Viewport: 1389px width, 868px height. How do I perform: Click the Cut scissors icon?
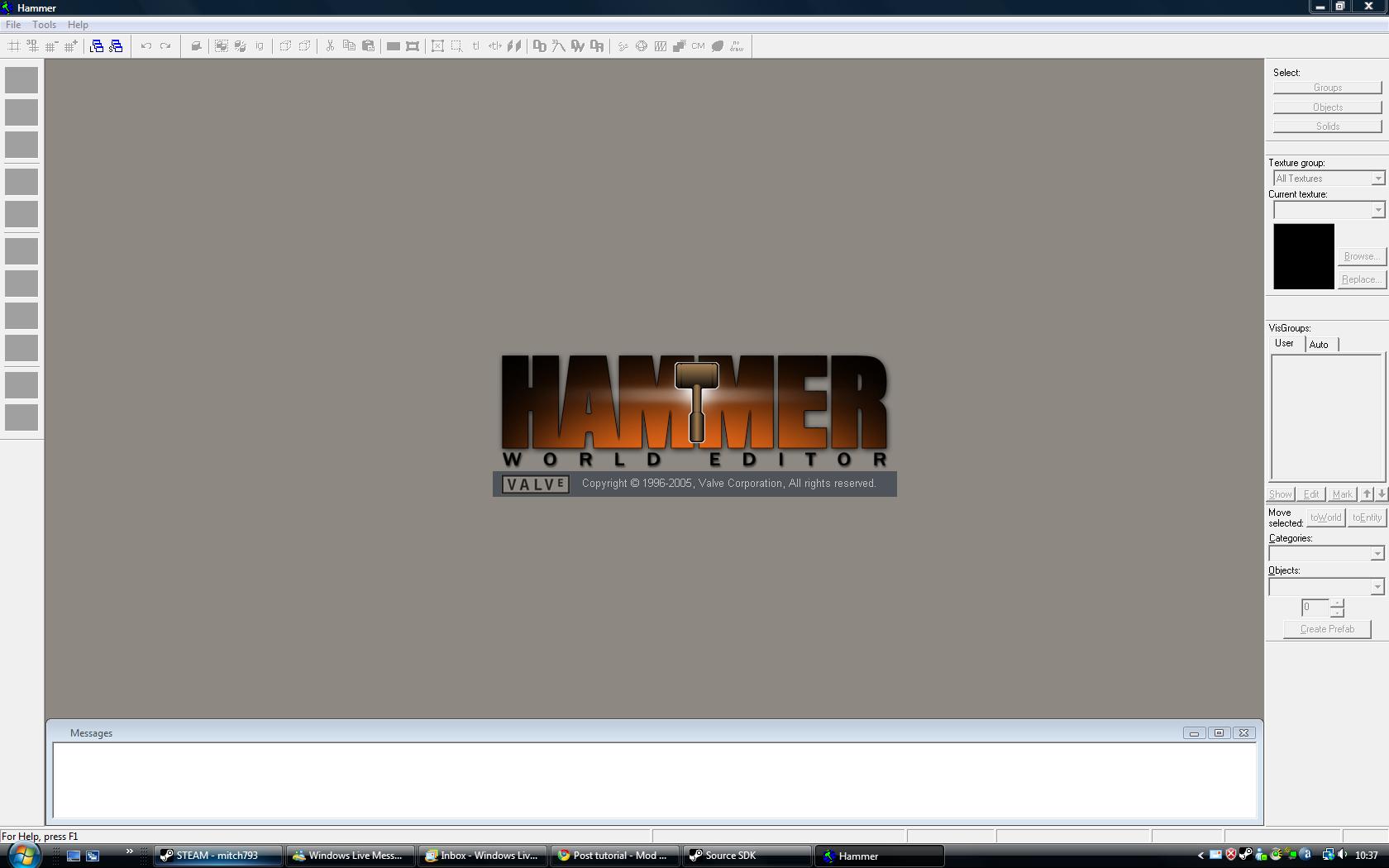330,46
